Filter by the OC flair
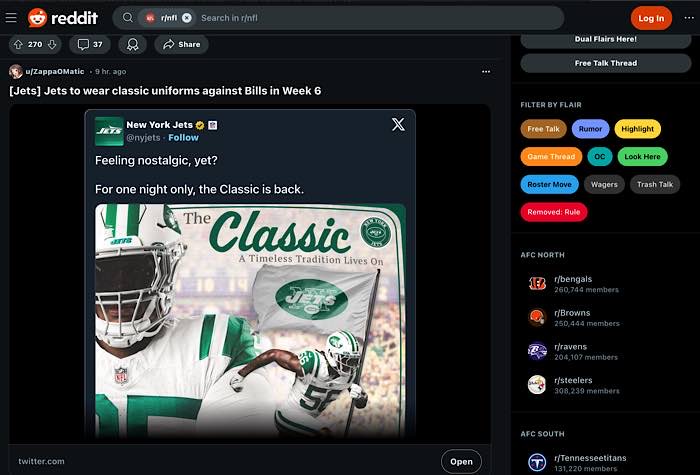This screenshot has width=700, height=475. point(600,157)
